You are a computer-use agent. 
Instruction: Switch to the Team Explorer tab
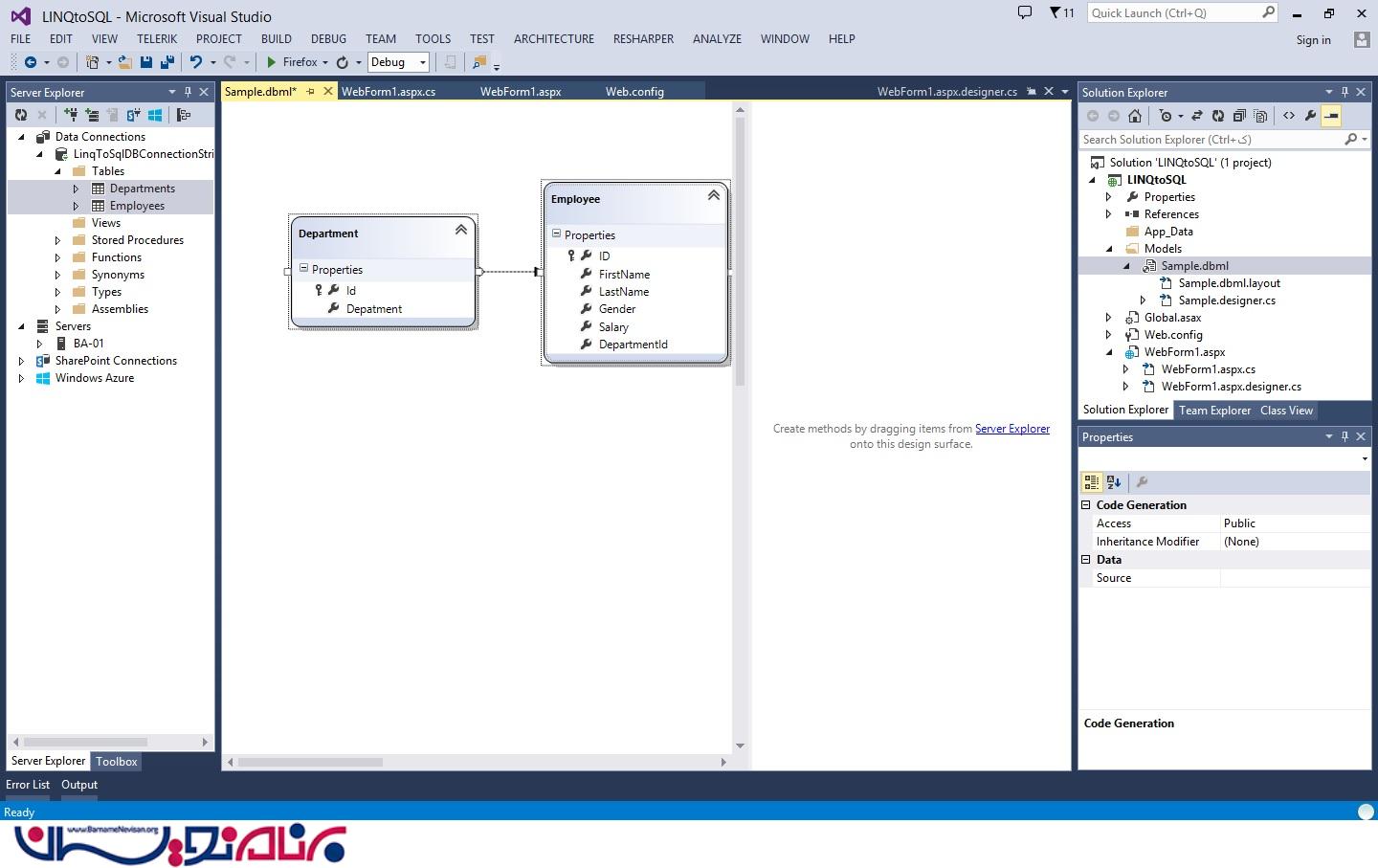coord(1214,411)
